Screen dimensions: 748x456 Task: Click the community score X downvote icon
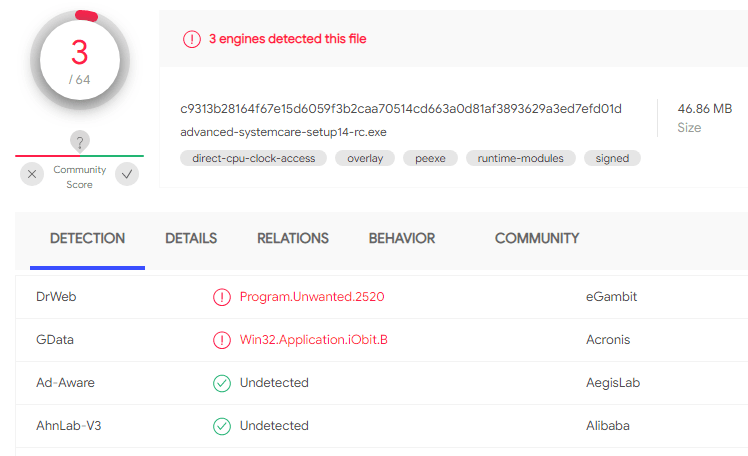point(32,174)
